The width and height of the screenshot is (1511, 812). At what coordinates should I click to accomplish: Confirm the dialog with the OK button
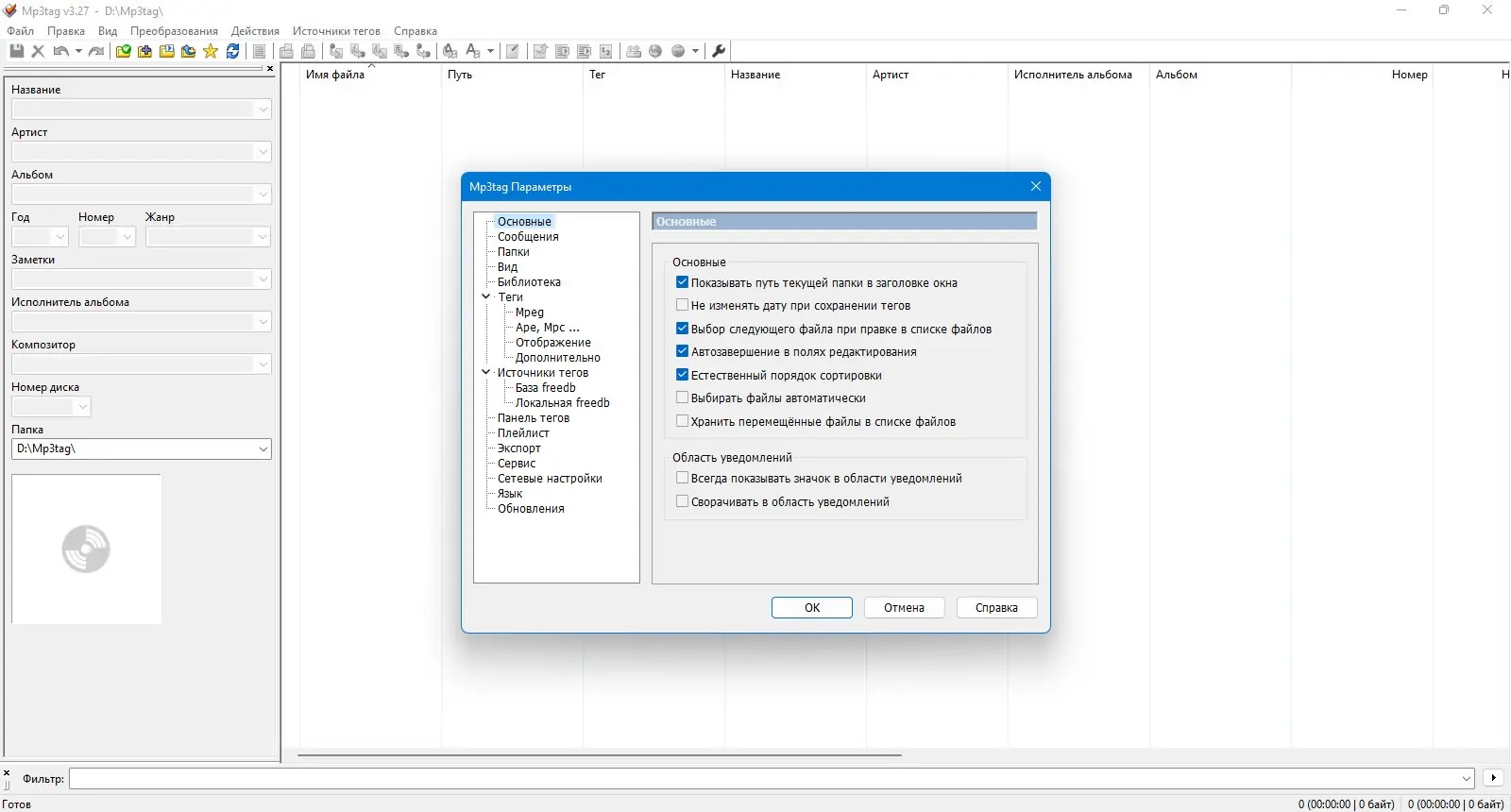pyautogui.click(x=812, y=608)
